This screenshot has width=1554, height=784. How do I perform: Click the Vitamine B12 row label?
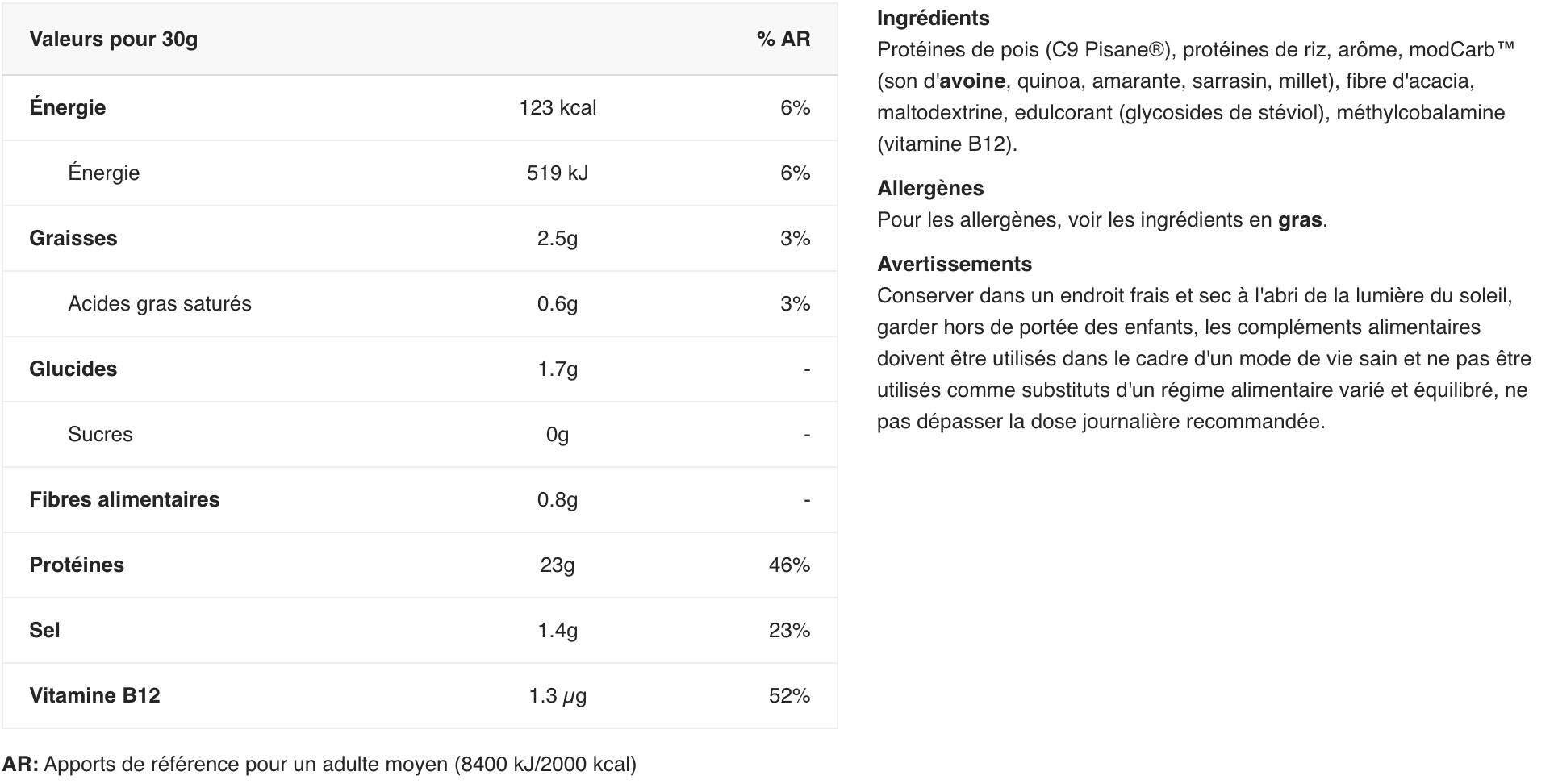[x=94, y=695]
